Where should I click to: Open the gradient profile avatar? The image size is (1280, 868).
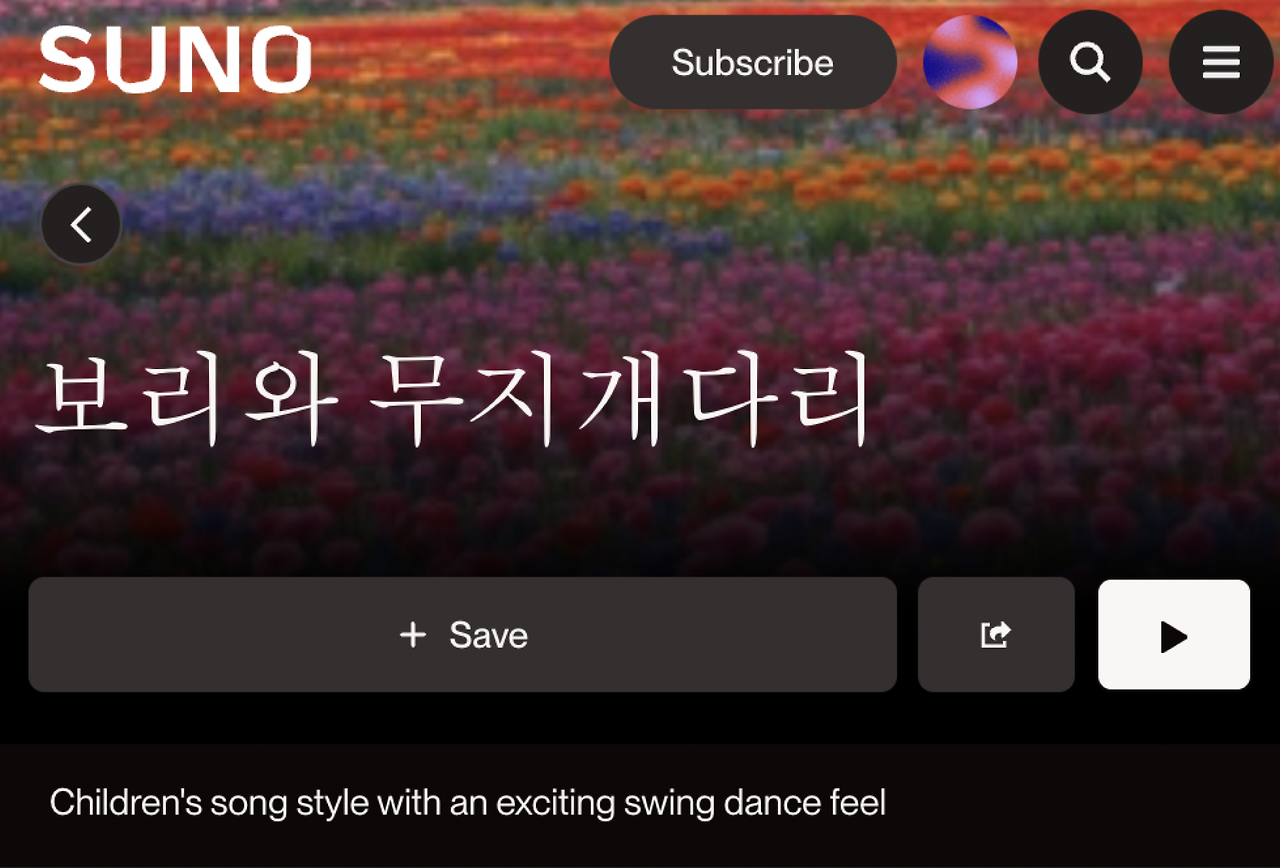970,62
